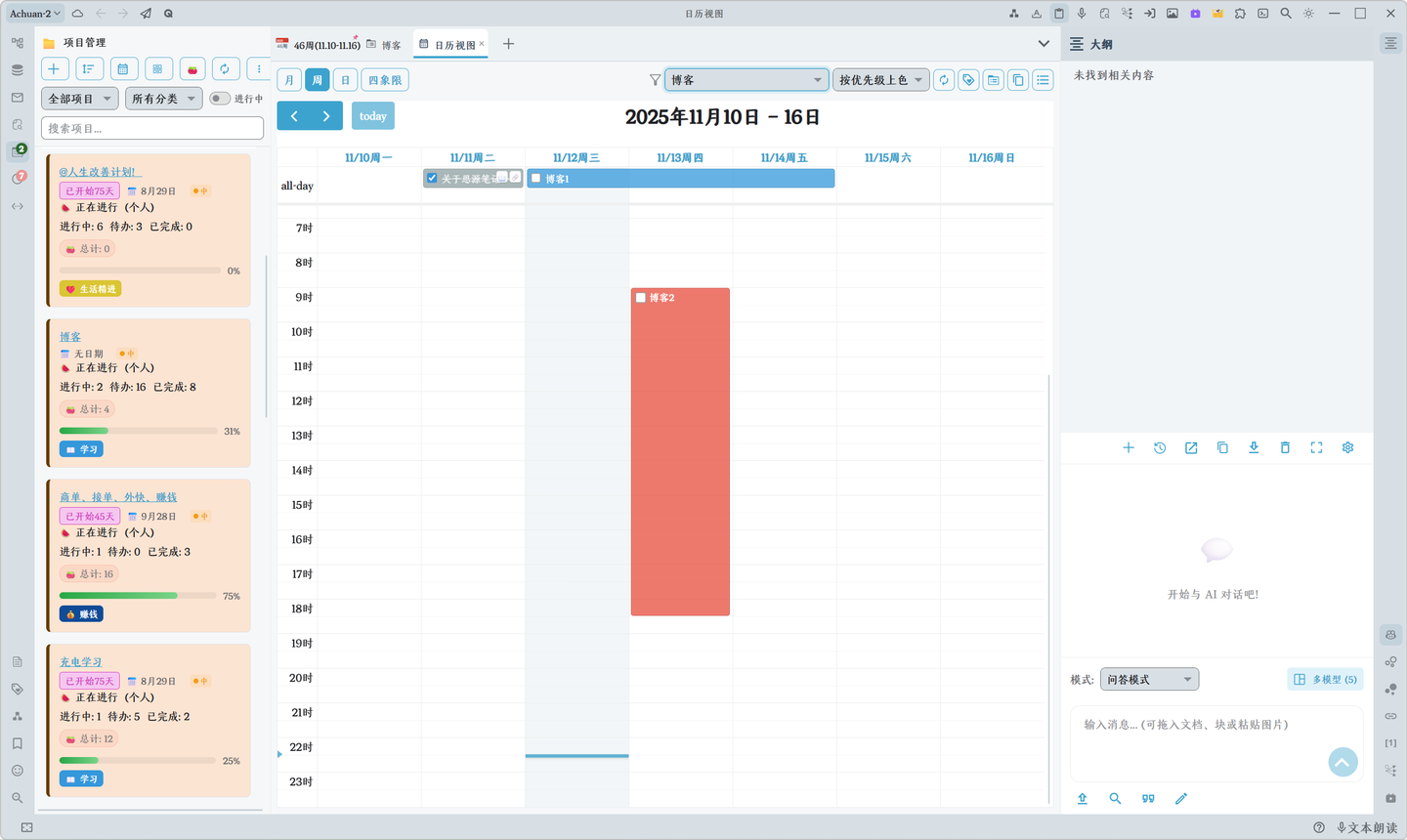
Task: Open the 按优先级上色 dropdown
Action: pyautogui.click(x=880, y=80)
